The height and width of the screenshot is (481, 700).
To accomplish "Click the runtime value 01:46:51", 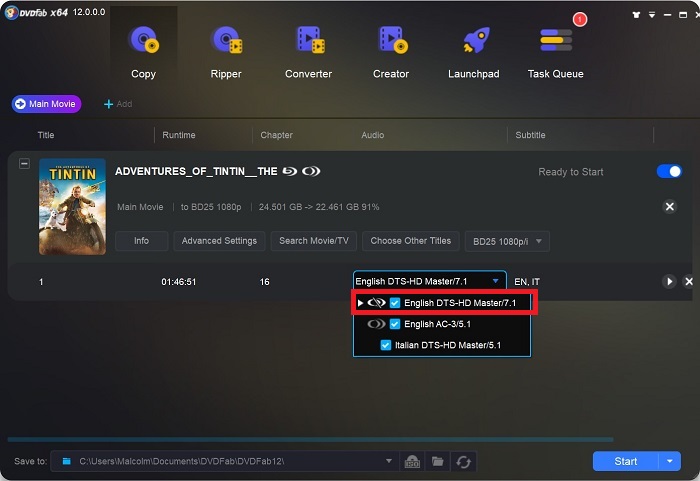I will click(x=179, y=282).
